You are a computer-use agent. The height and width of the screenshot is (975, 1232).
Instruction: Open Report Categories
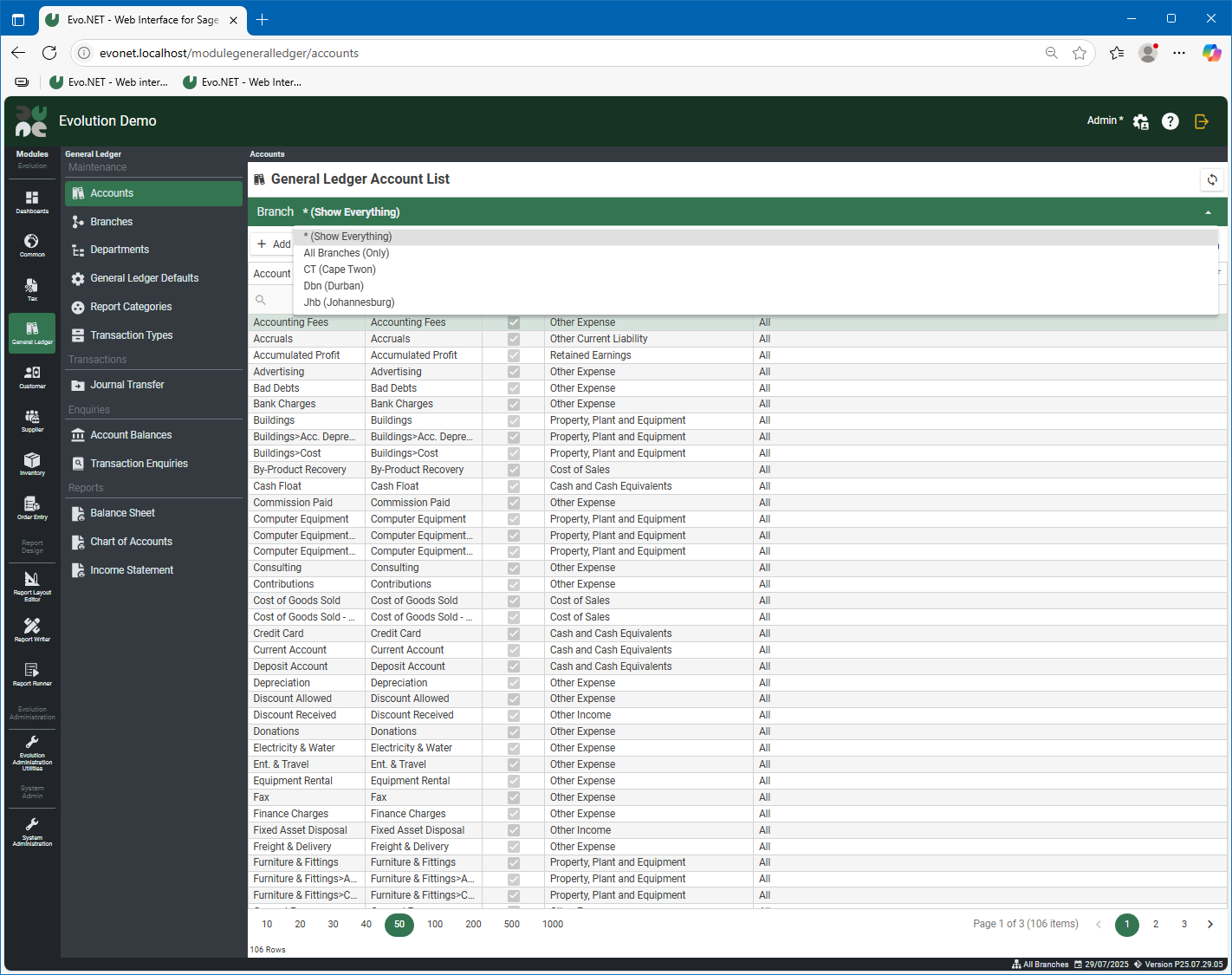point(153,307)
